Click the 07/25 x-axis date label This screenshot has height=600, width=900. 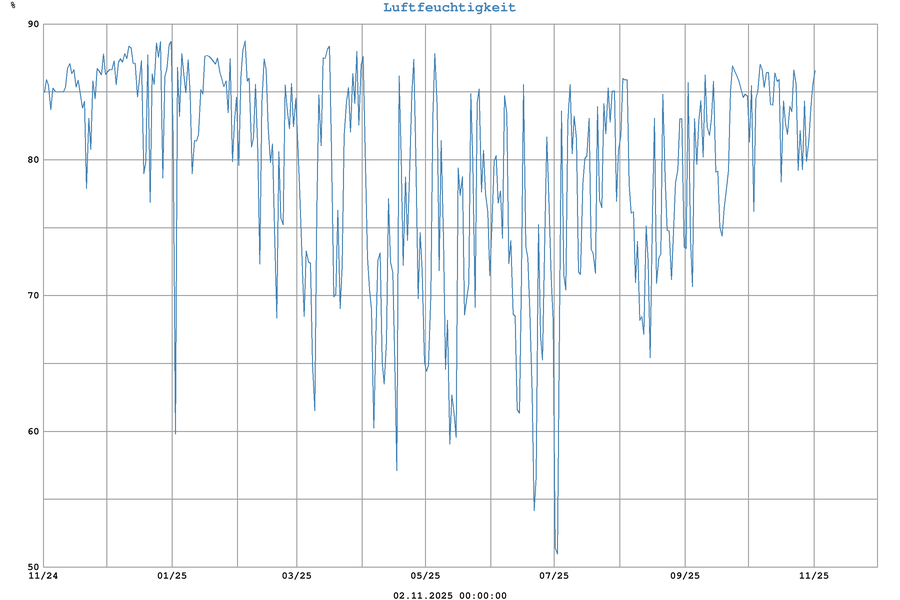pos(554,576)
